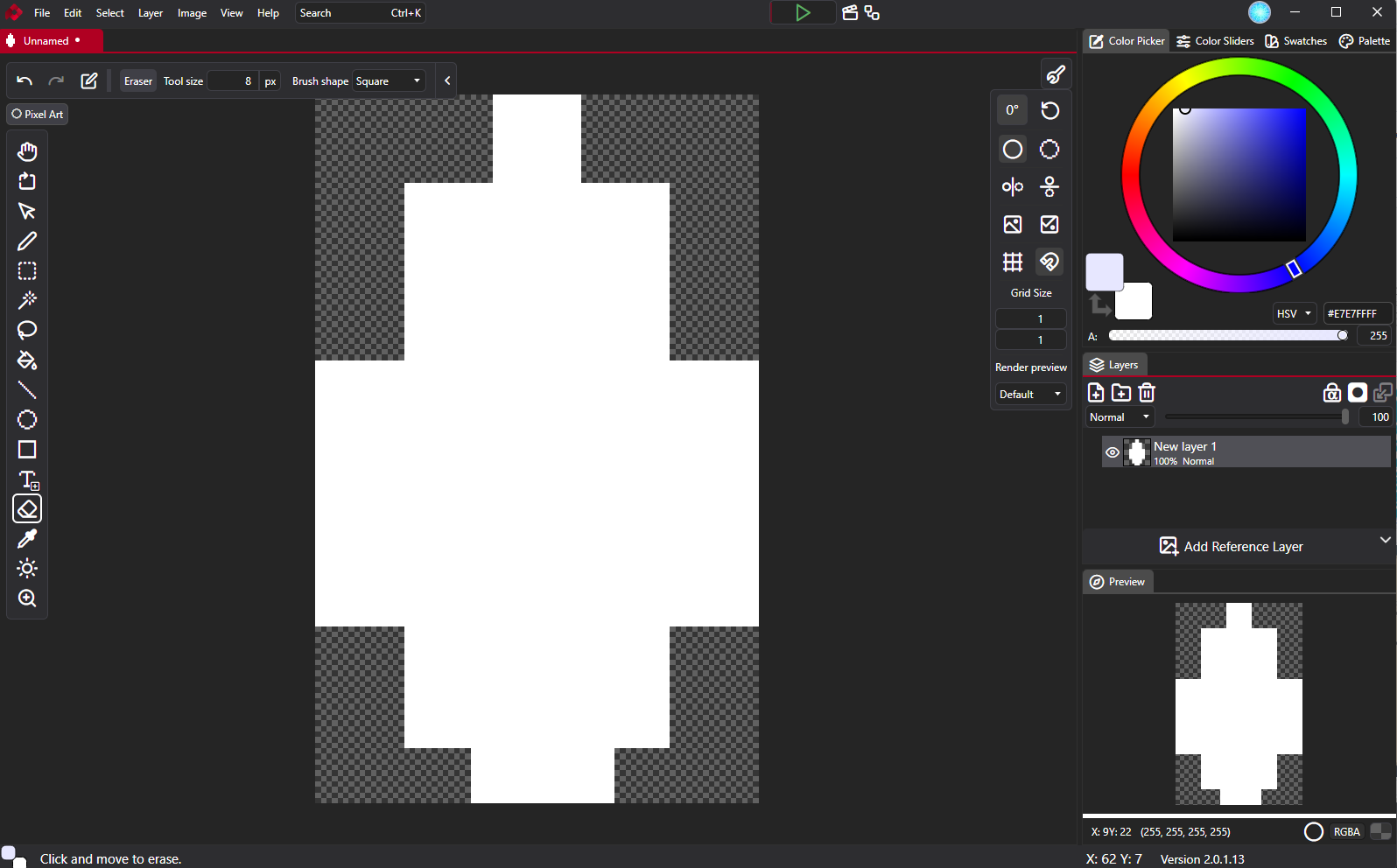Create a new layer
This screenshot has width=1397, height=868.
(x=1096, y=393)
